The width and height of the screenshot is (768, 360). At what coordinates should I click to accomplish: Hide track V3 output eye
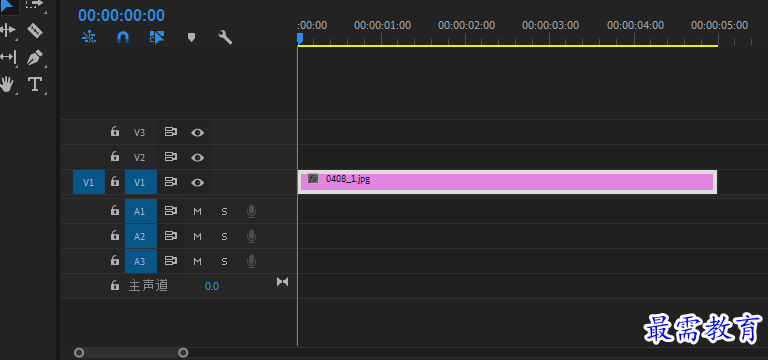(x=197, y=132)
